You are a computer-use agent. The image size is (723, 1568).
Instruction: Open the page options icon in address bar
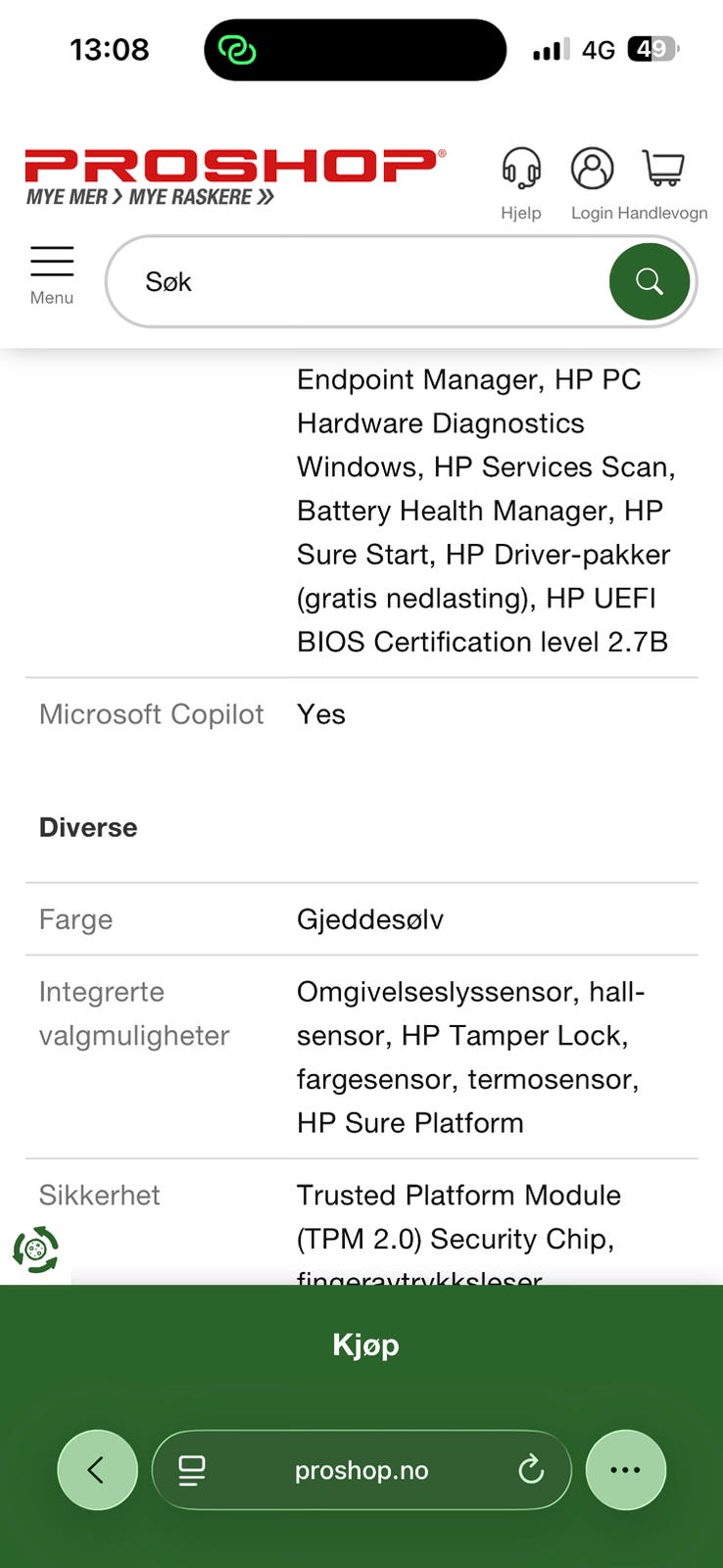pos(191,1470)
